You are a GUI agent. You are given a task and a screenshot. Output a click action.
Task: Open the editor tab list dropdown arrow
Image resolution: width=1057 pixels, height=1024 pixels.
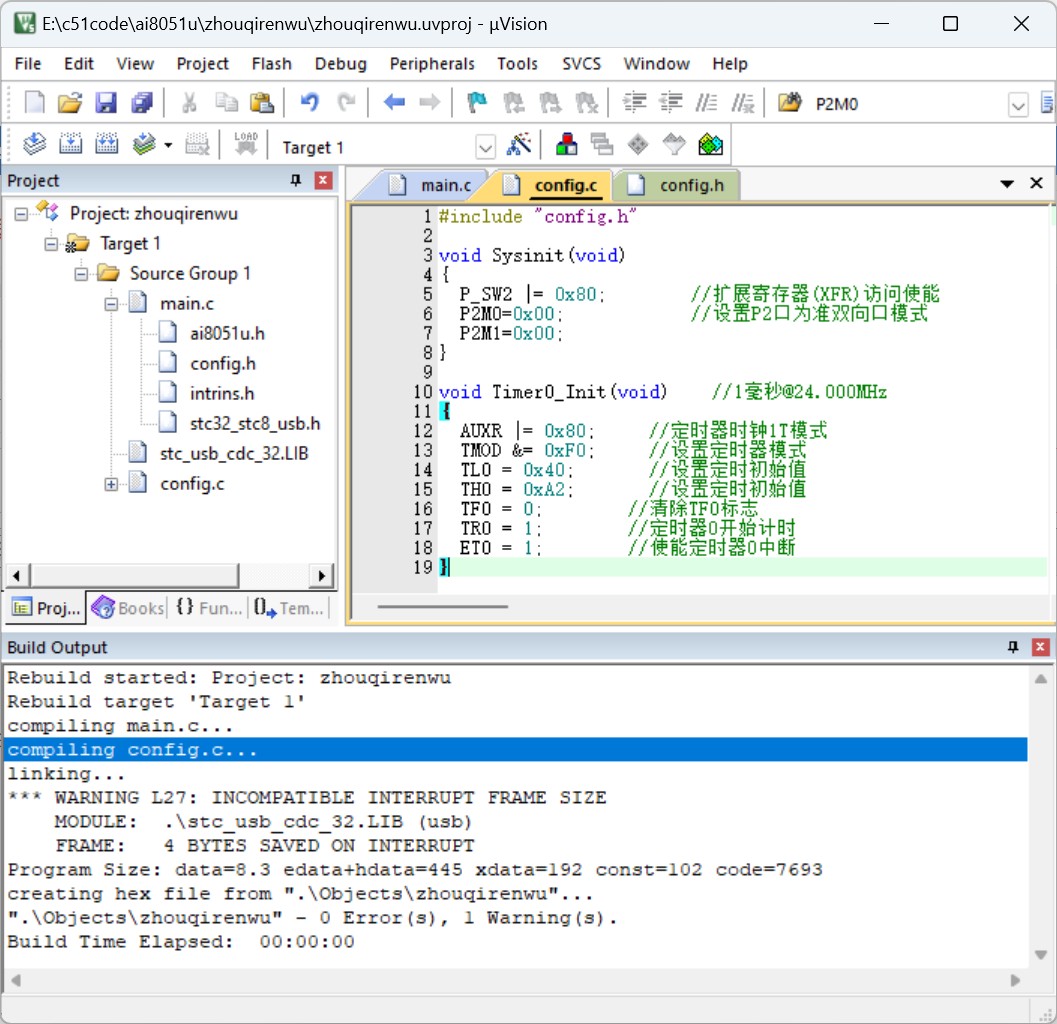(1007, 183)
